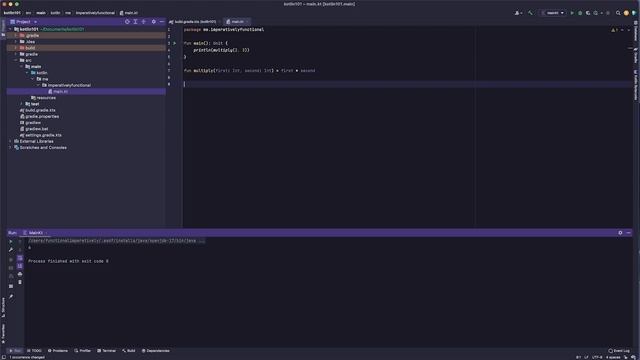Click Collapse All in Project panel header
The width and height of the screenshot is (640, 360).
[144, 22]
